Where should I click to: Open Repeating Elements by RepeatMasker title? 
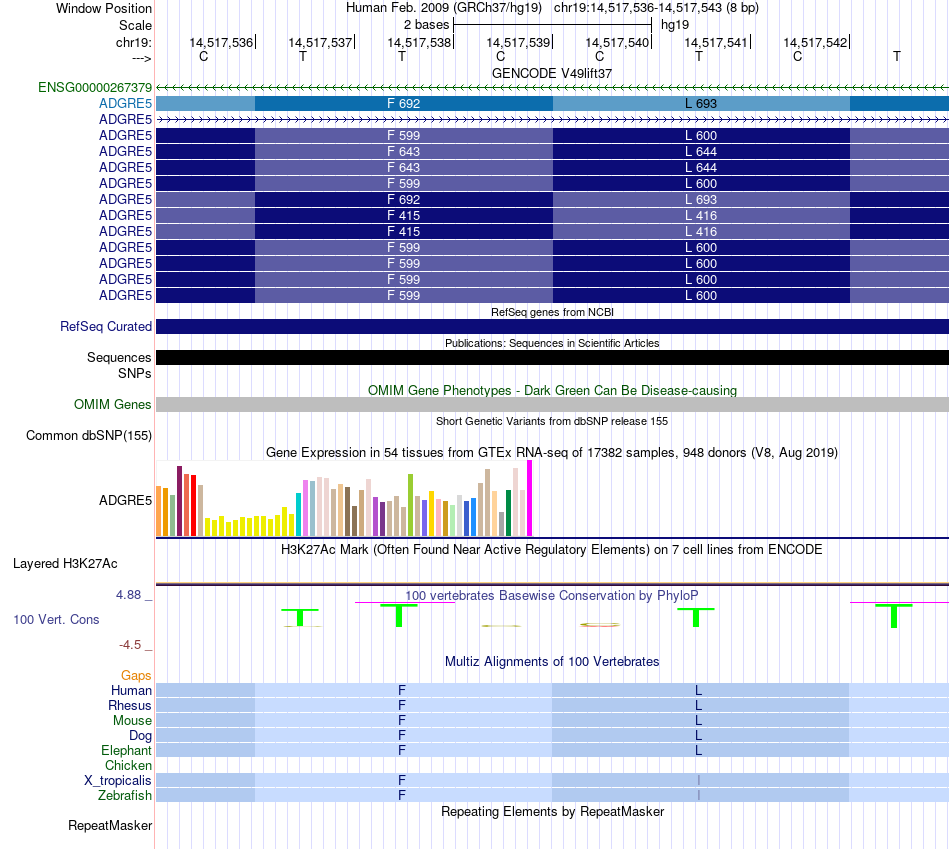point(552,811)
